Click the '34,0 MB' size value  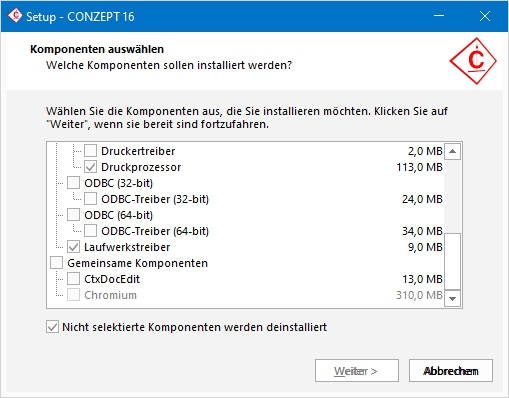coord(422,231)
